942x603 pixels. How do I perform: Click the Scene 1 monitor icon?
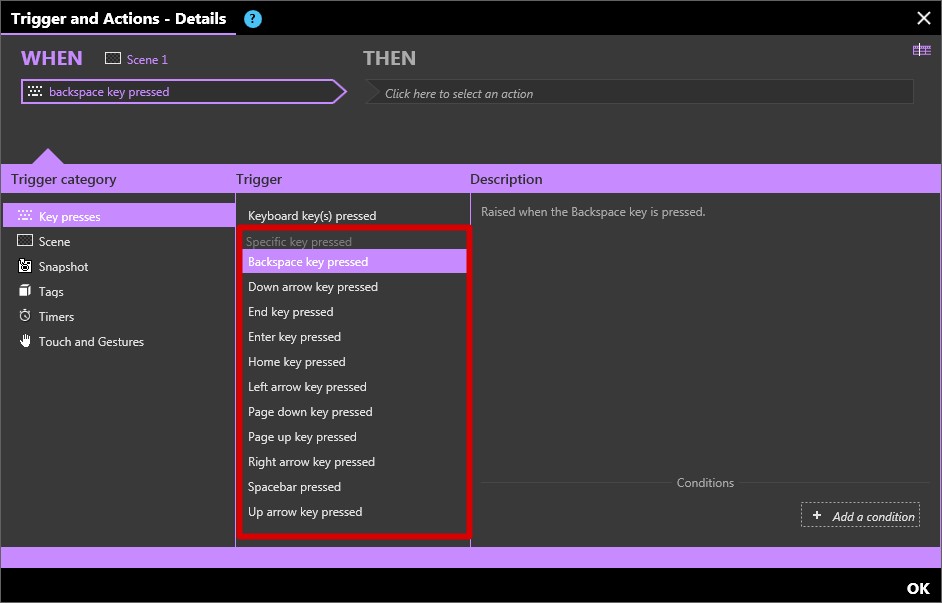click(x=113, y=59)
